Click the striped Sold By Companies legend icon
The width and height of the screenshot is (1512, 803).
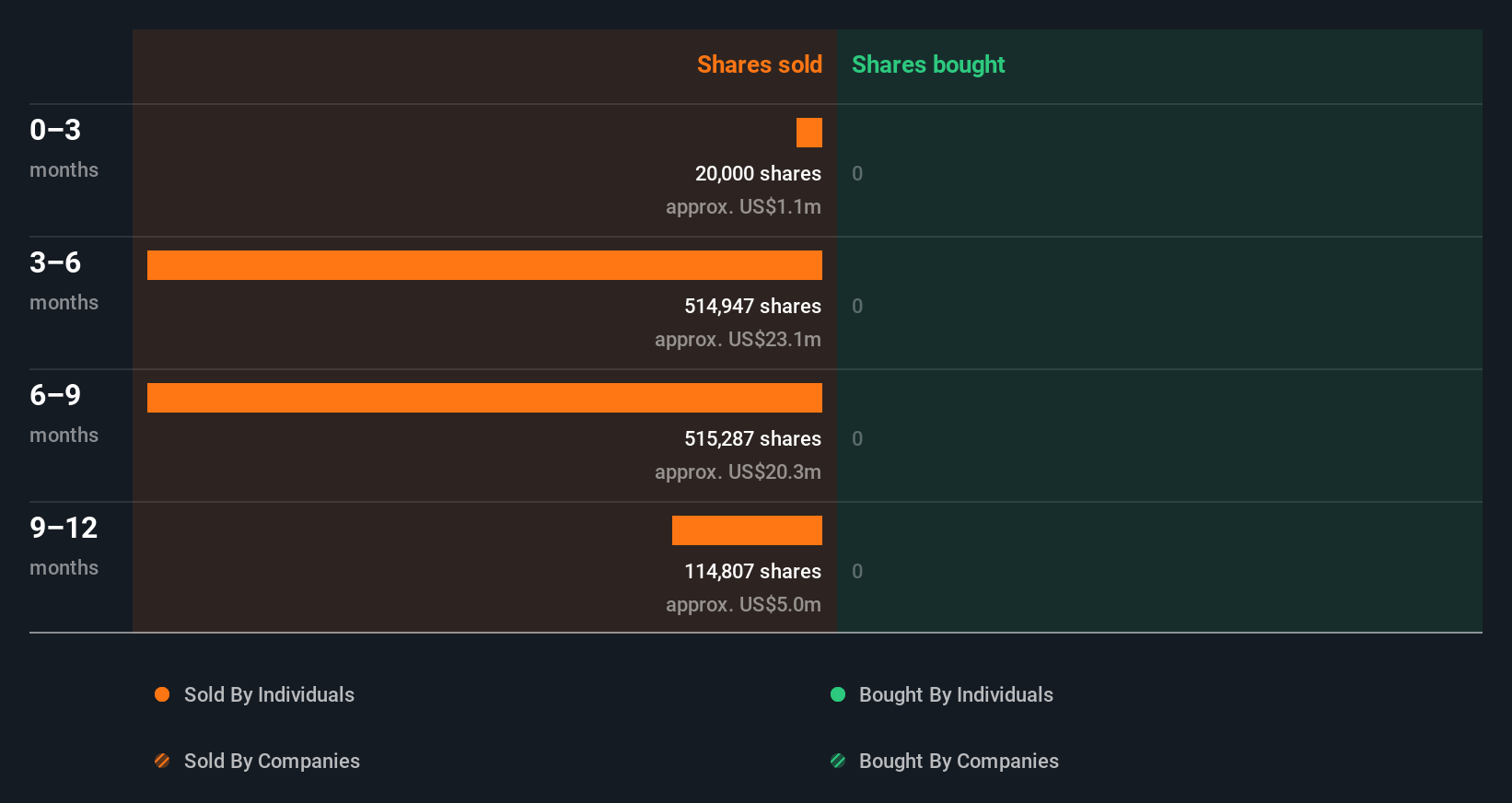tap(162, 761)
